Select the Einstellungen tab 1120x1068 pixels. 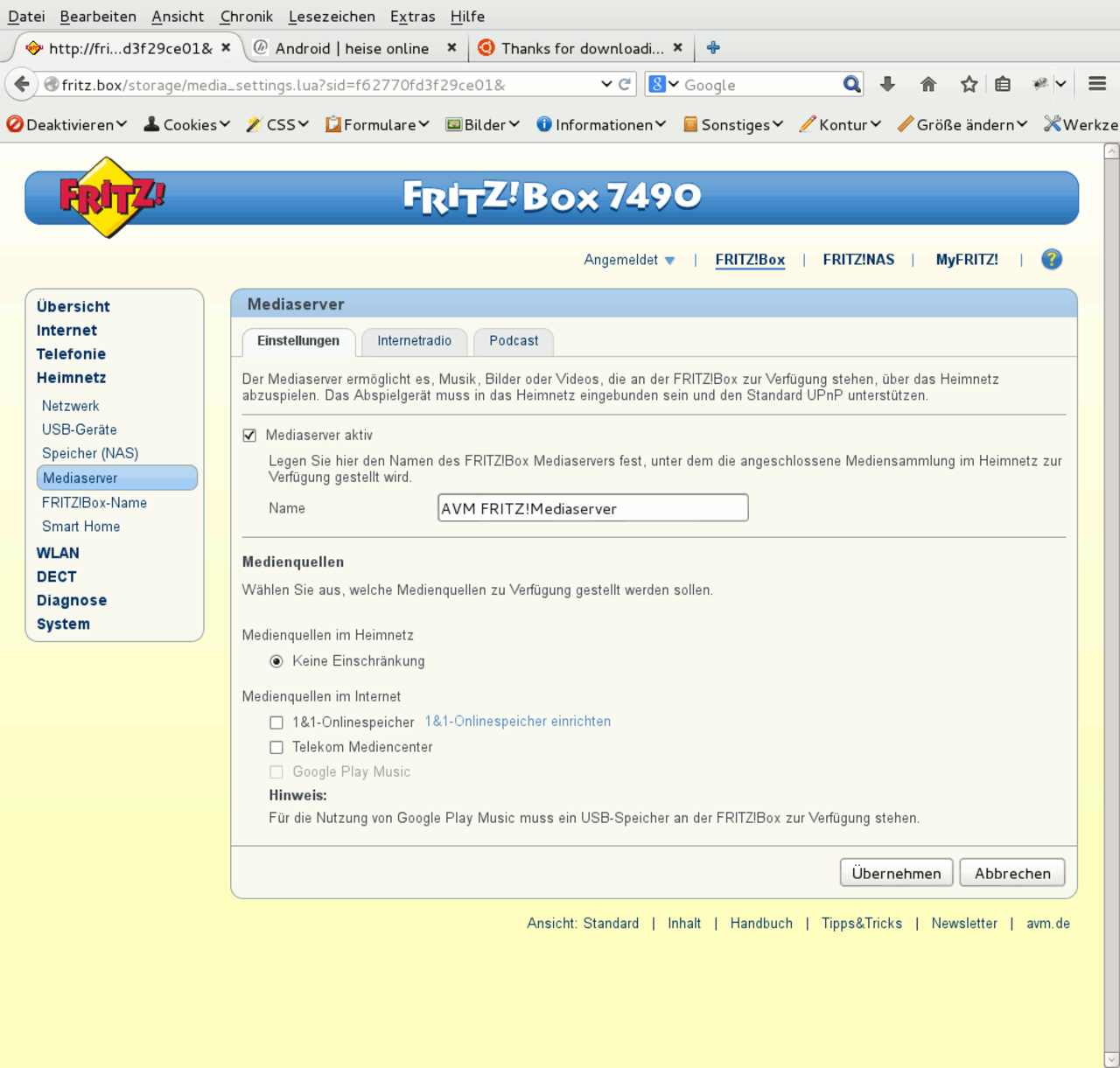(298, 341)
